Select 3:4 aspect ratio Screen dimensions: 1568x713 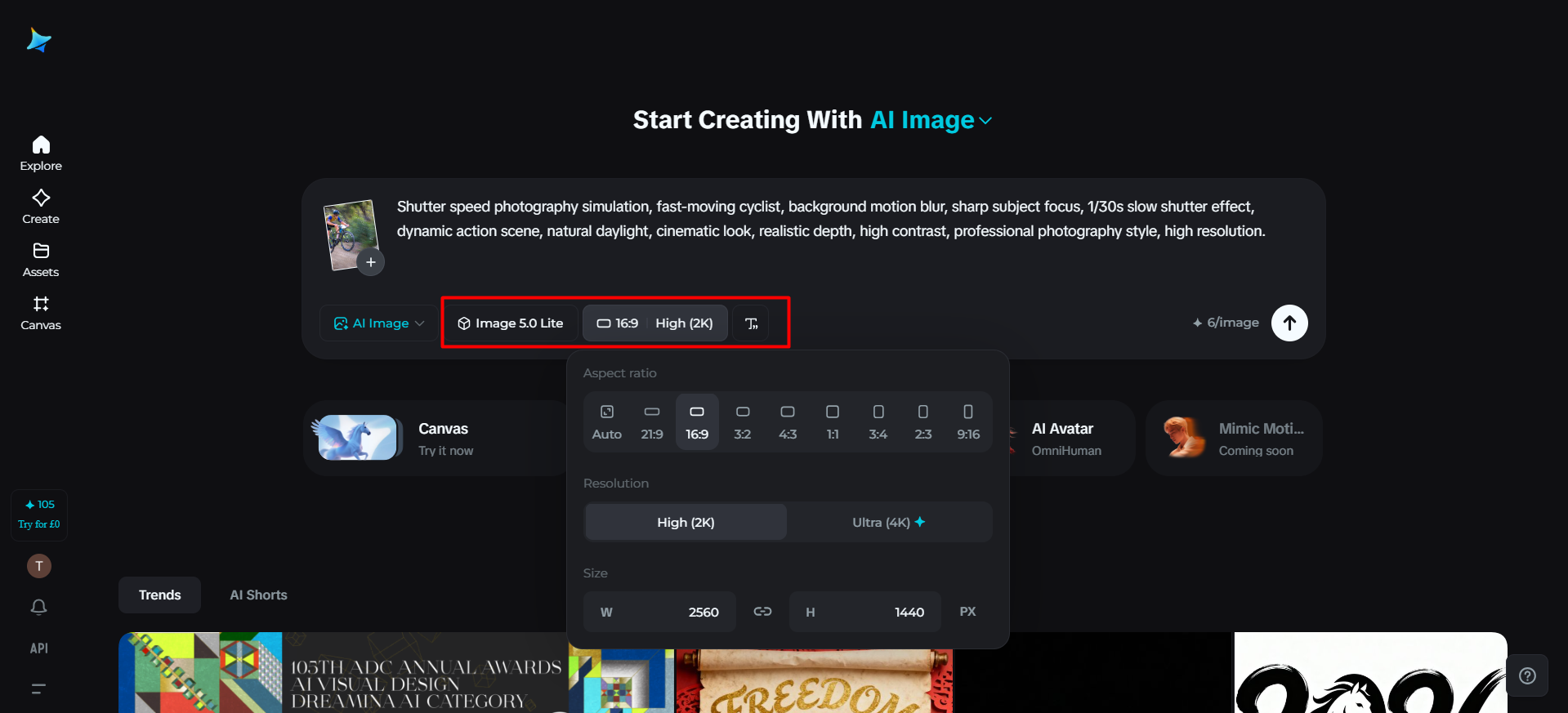878,422
